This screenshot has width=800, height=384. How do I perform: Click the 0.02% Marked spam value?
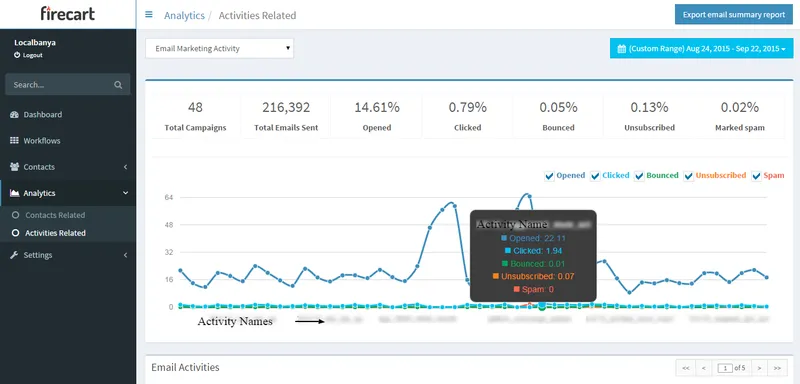[x=739, y=108]
